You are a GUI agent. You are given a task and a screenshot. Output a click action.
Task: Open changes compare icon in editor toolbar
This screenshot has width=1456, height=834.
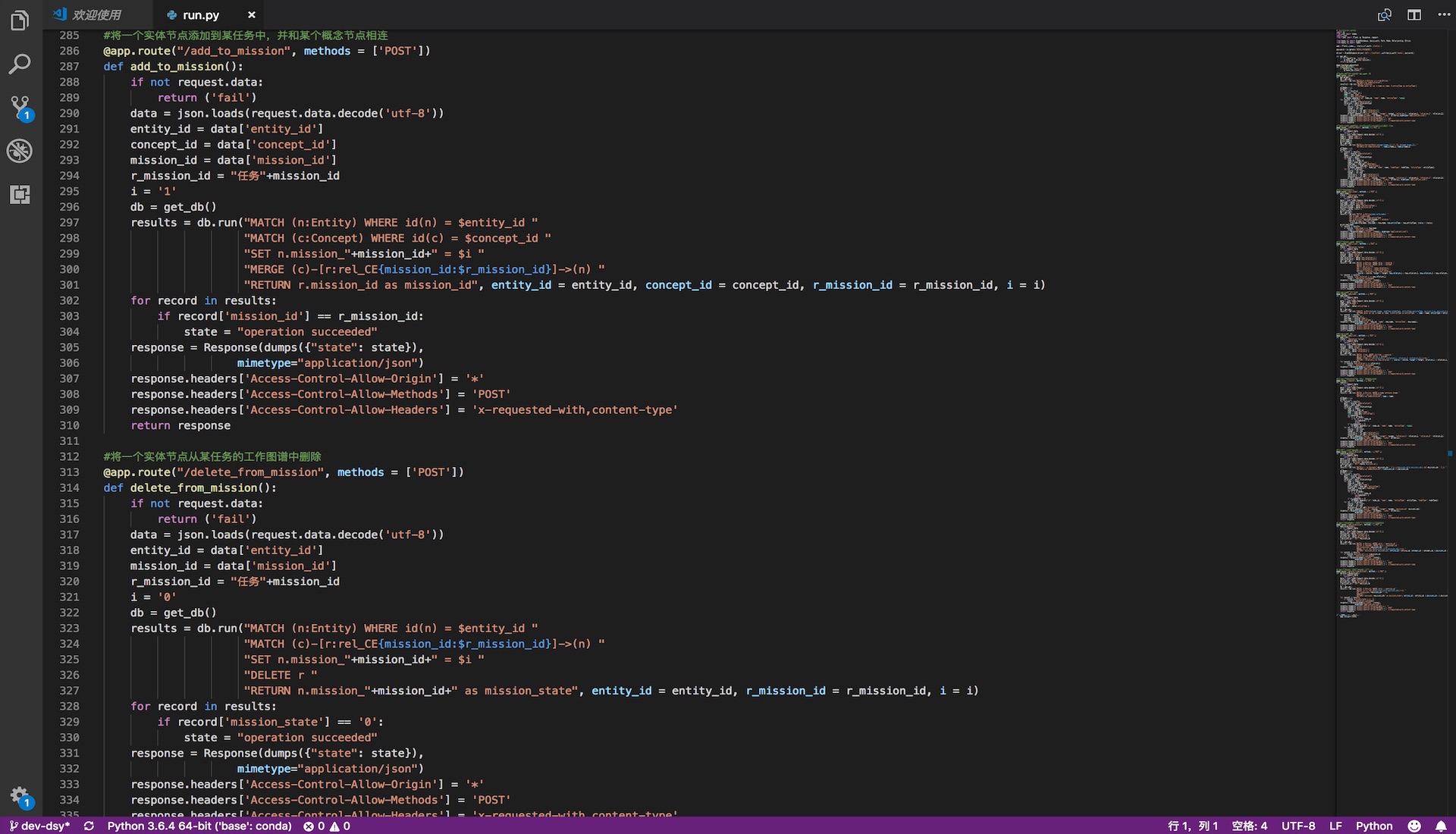pos(1385,14)
